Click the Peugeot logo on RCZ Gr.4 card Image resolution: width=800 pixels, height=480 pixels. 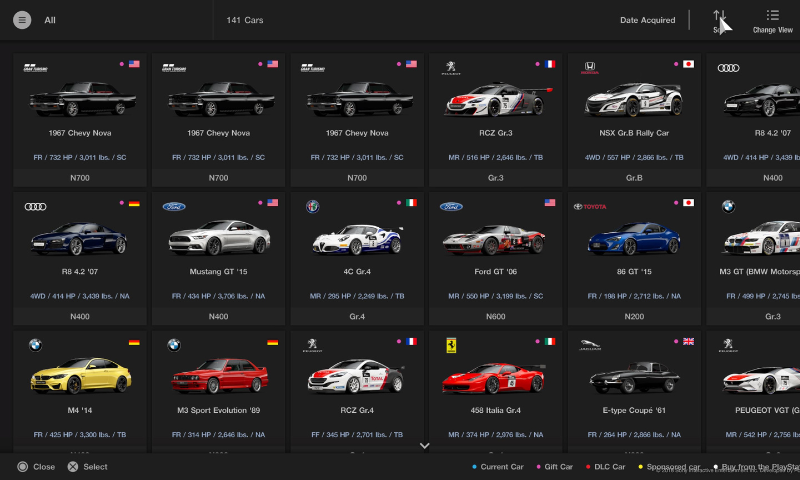313,345
